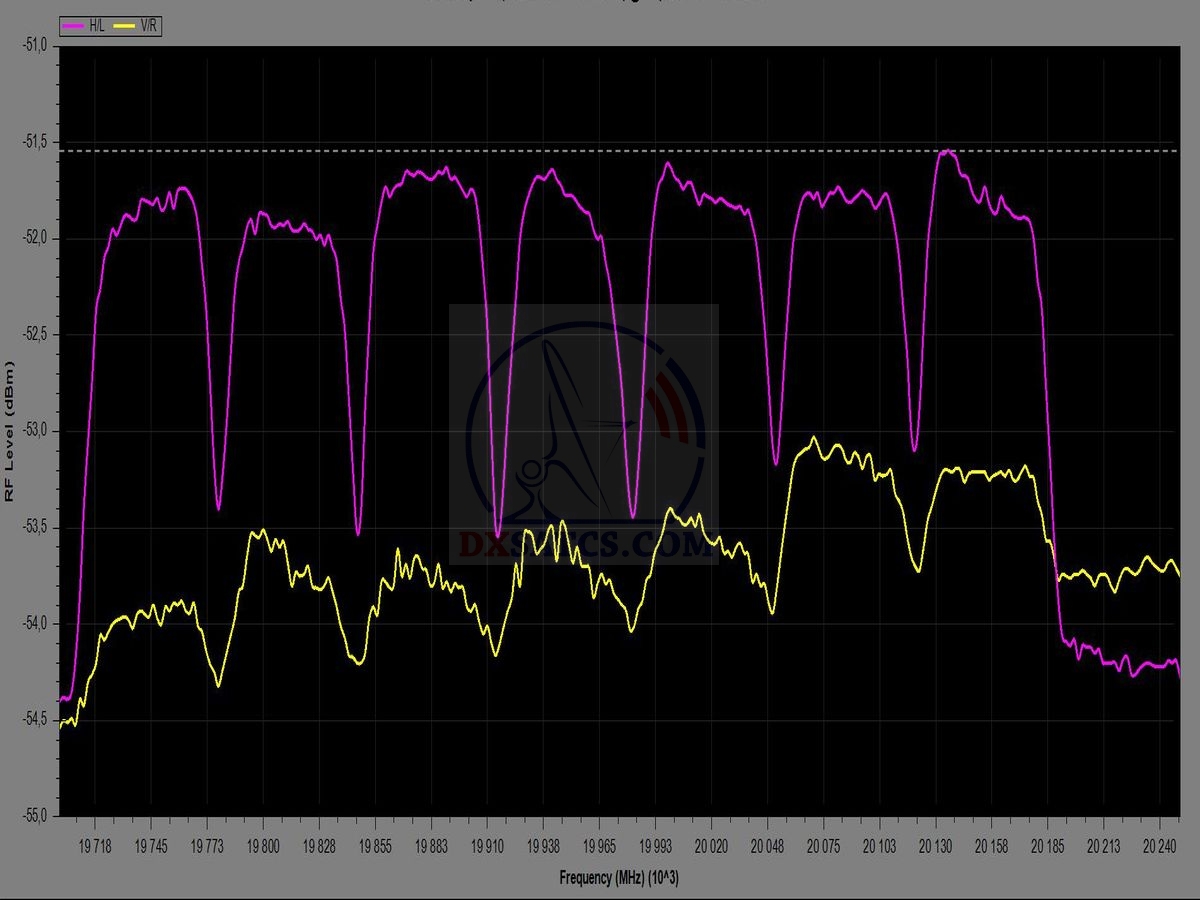Click the -53,0 RF level tick label
1200x900 pixels.
coord(36,430)
